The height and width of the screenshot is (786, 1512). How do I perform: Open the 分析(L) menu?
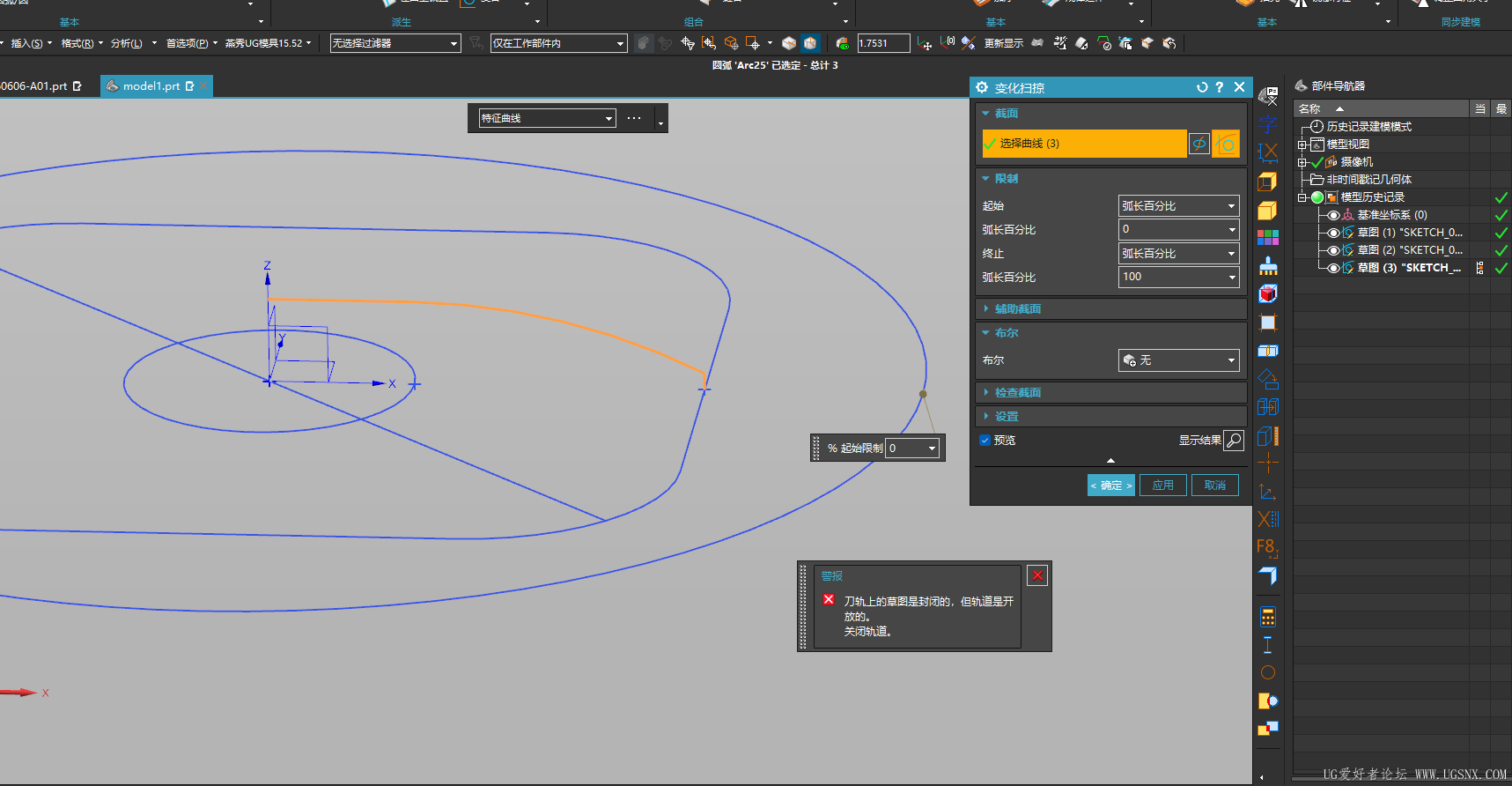(127, 43)
